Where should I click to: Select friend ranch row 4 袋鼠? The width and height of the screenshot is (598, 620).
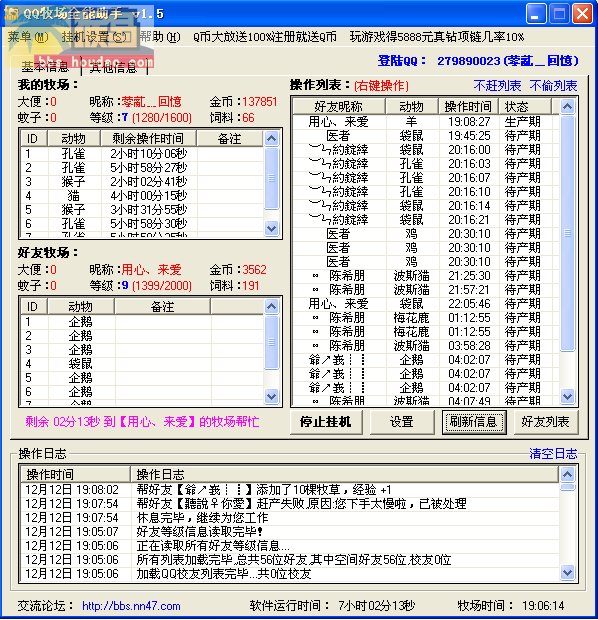(142, 363)
